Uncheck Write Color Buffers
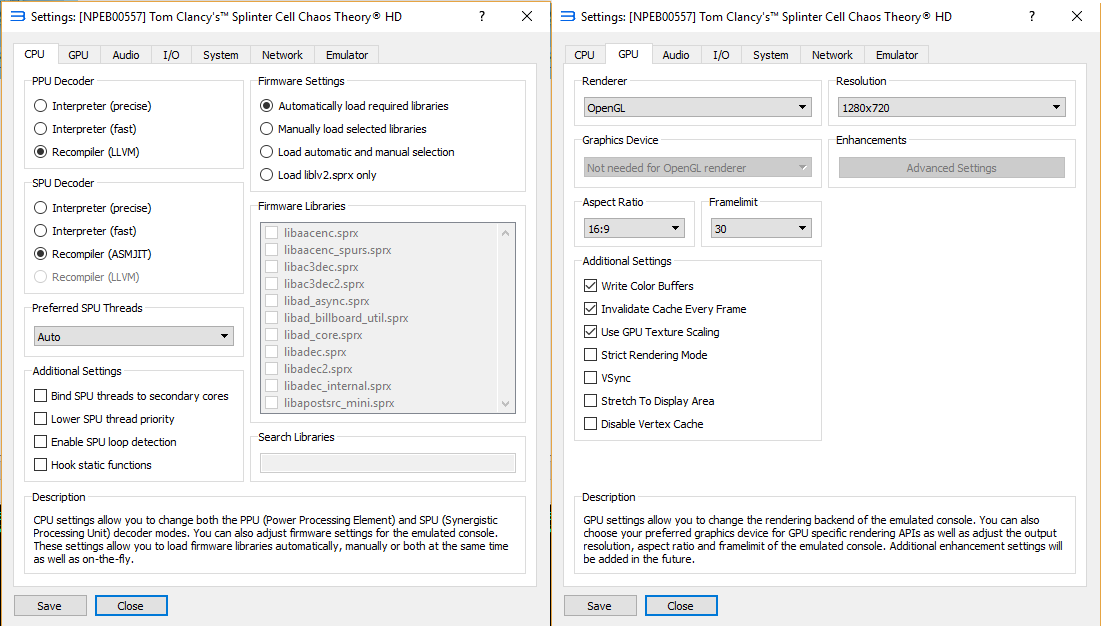This screenshot has height=626, width=1101. [590, 286]
